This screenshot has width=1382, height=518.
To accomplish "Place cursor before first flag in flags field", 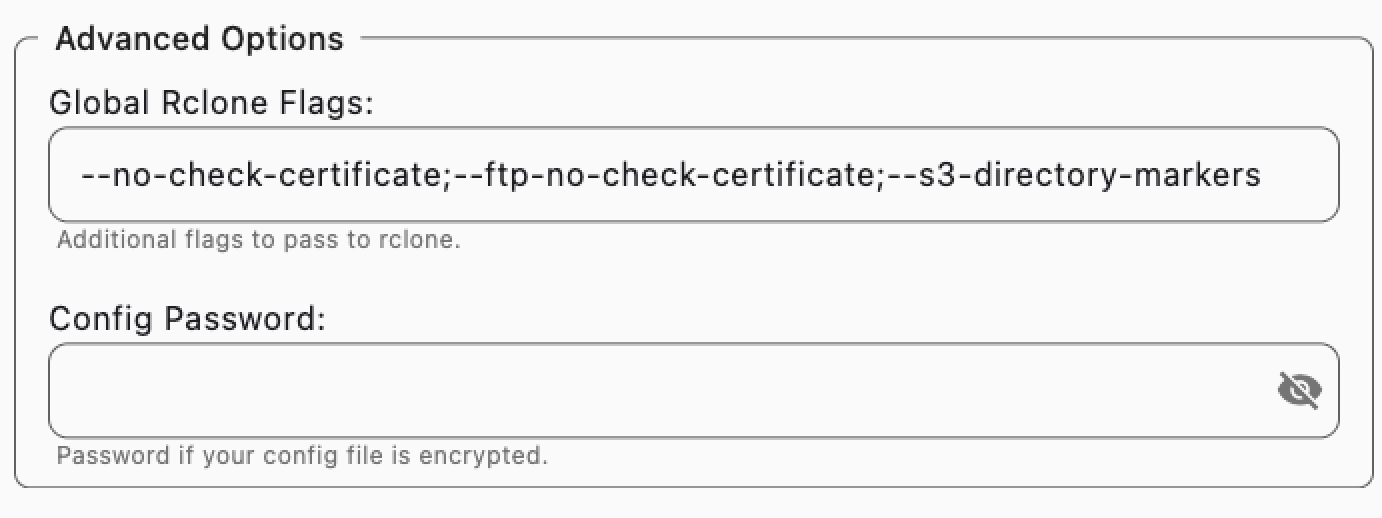I will pyautogui.click(x=82, y=176).
